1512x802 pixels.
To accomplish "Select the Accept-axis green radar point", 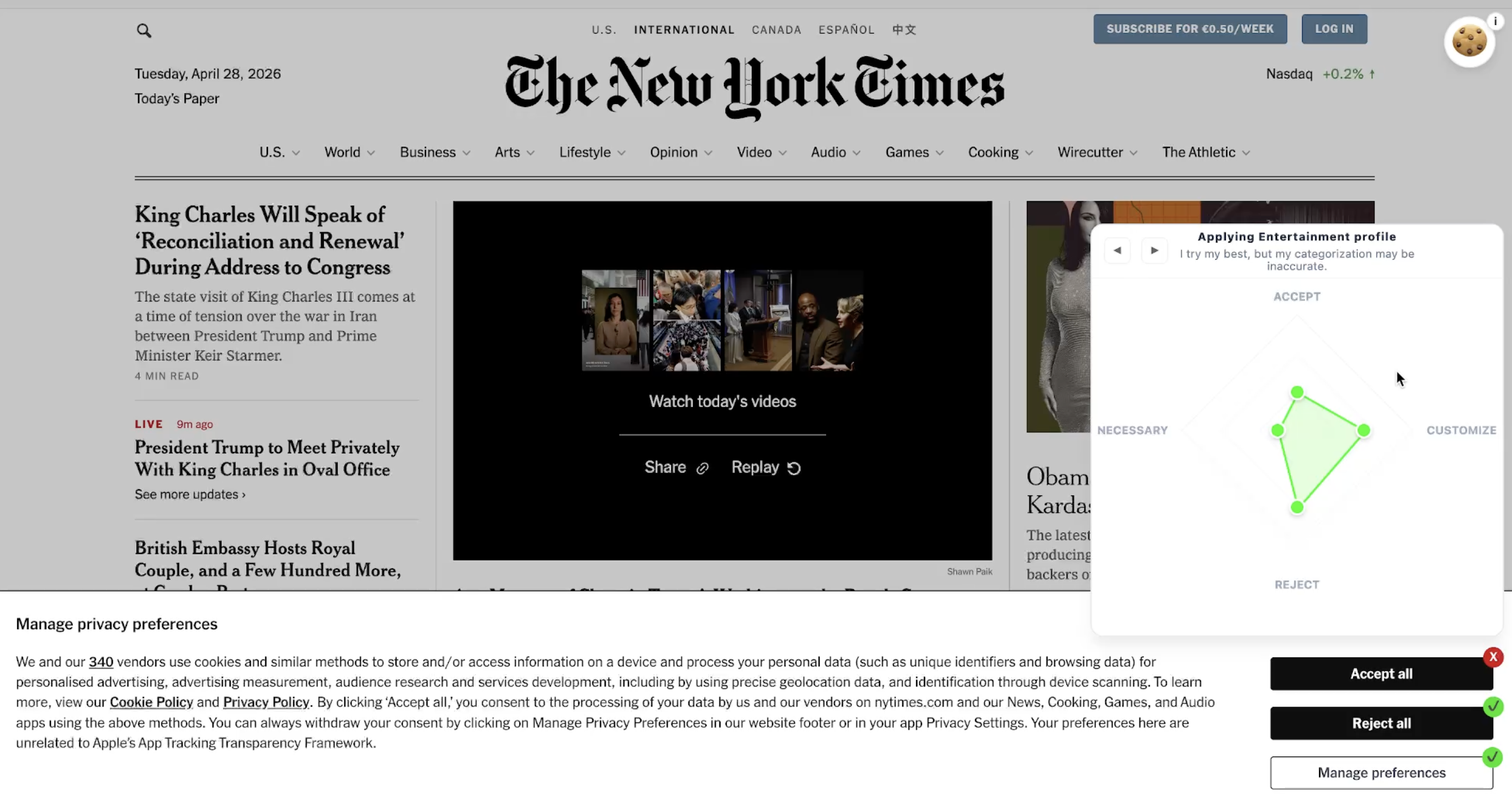I will pos(1297,392).
